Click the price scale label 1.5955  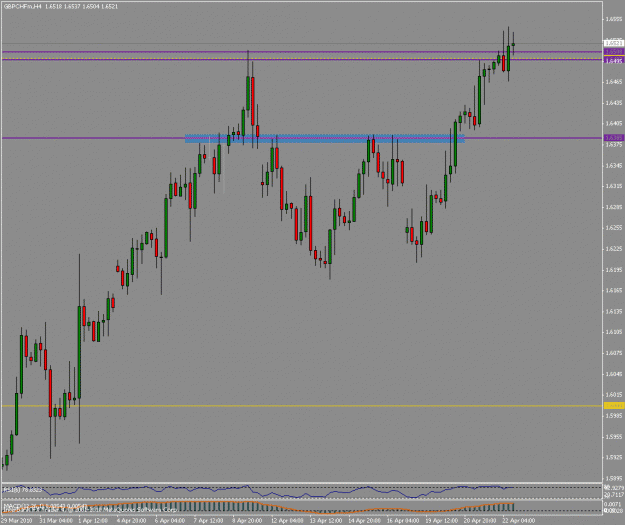click(614, 437)
